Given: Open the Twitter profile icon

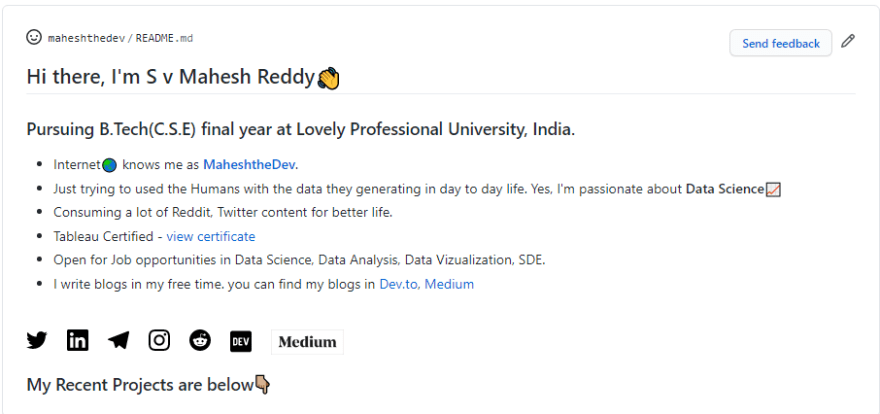Looking at the screenshot, I should tap(37, 341).
